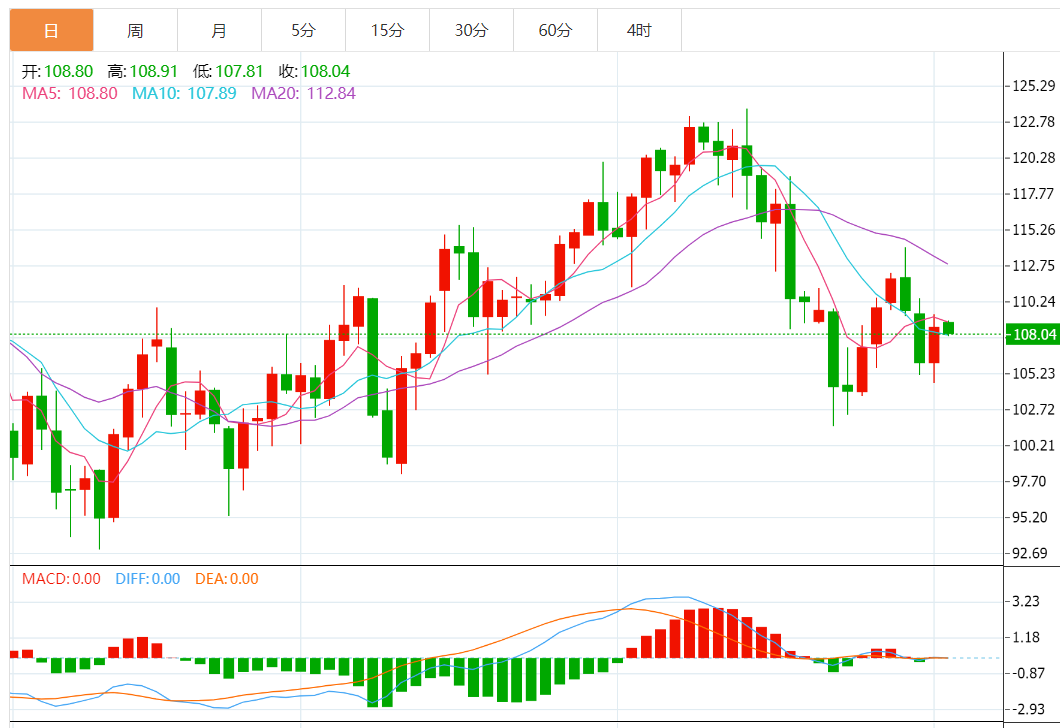Click the 110.24 price axis label

coord(1034,301)
